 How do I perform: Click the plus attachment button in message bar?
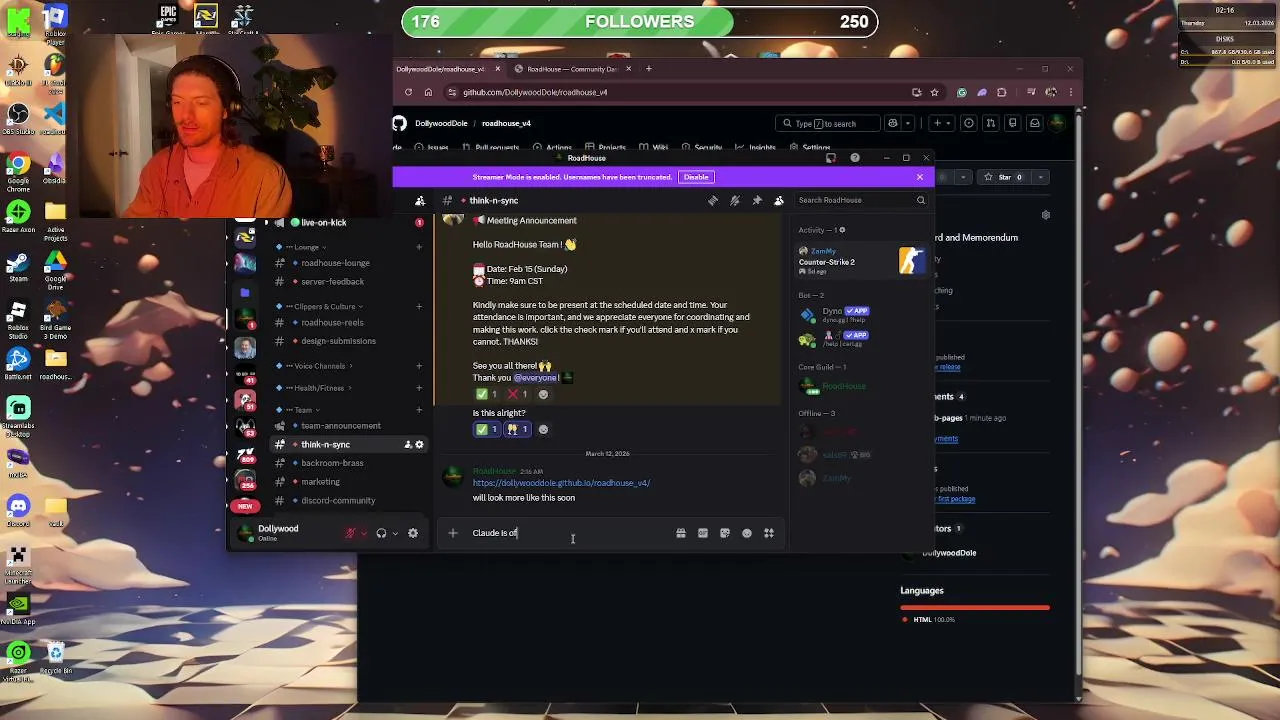tap(452, 533)
